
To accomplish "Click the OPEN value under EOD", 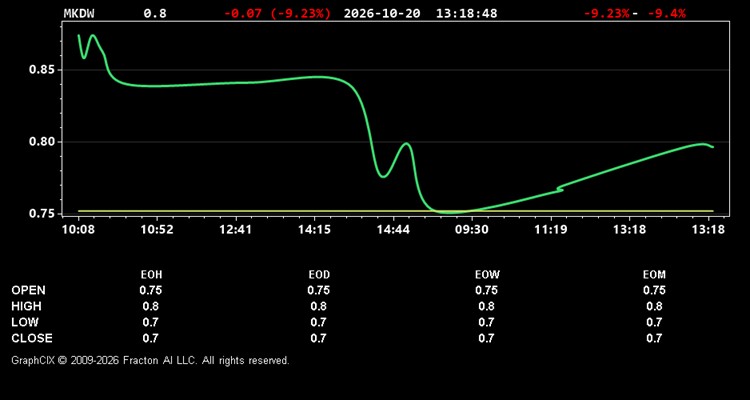I will click(319, 290).
